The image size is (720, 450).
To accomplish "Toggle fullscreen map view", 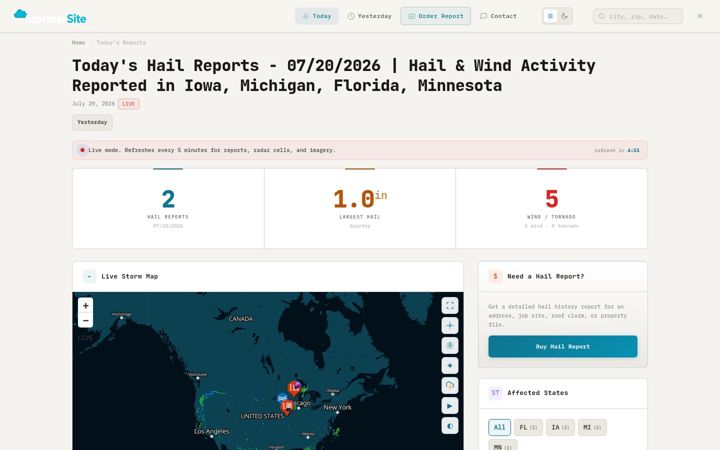I will pyautogui.click(x=450, y=305).
